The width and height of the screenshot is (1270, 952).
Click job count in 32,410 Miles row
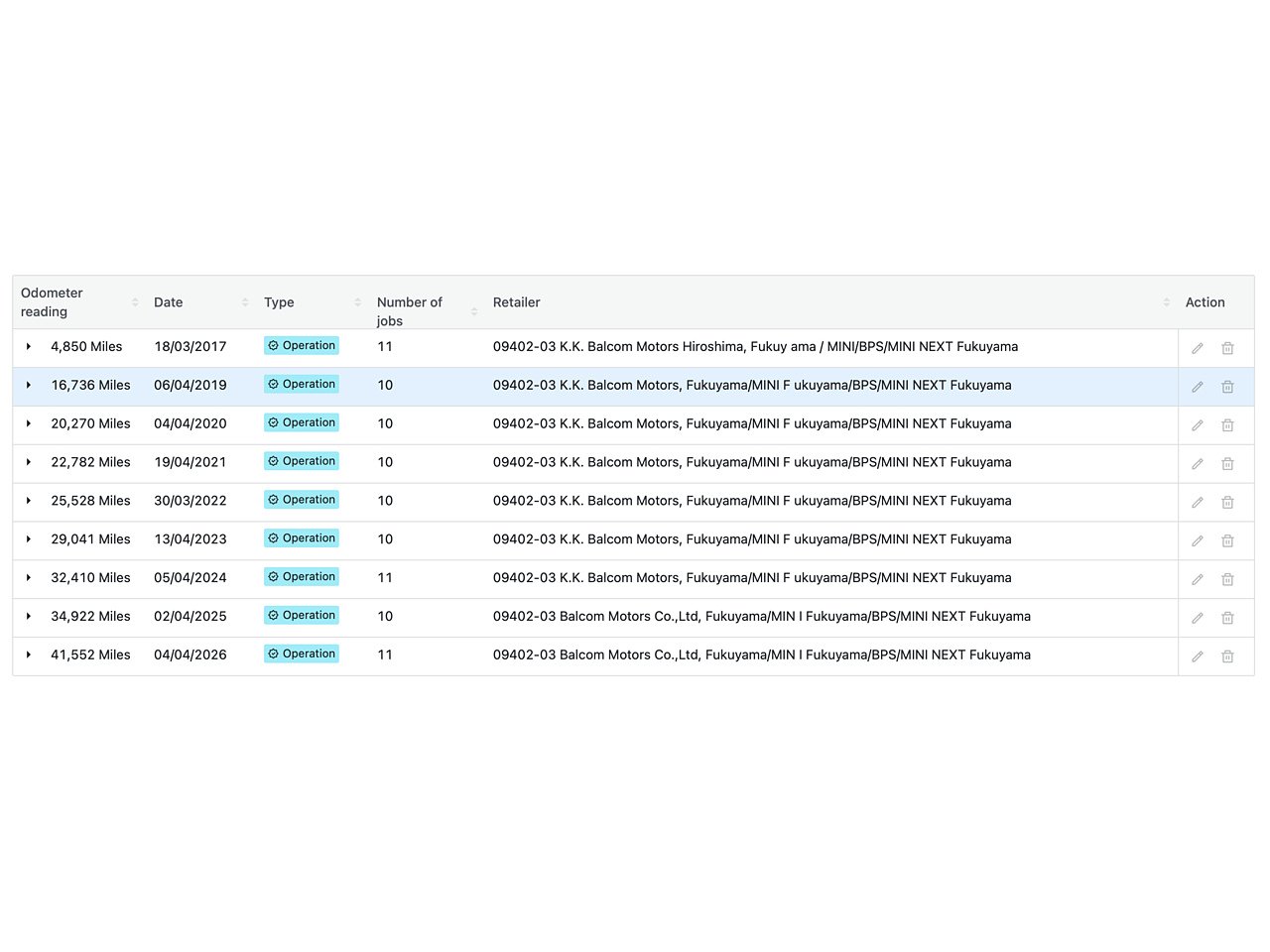(x=385, y=577)
